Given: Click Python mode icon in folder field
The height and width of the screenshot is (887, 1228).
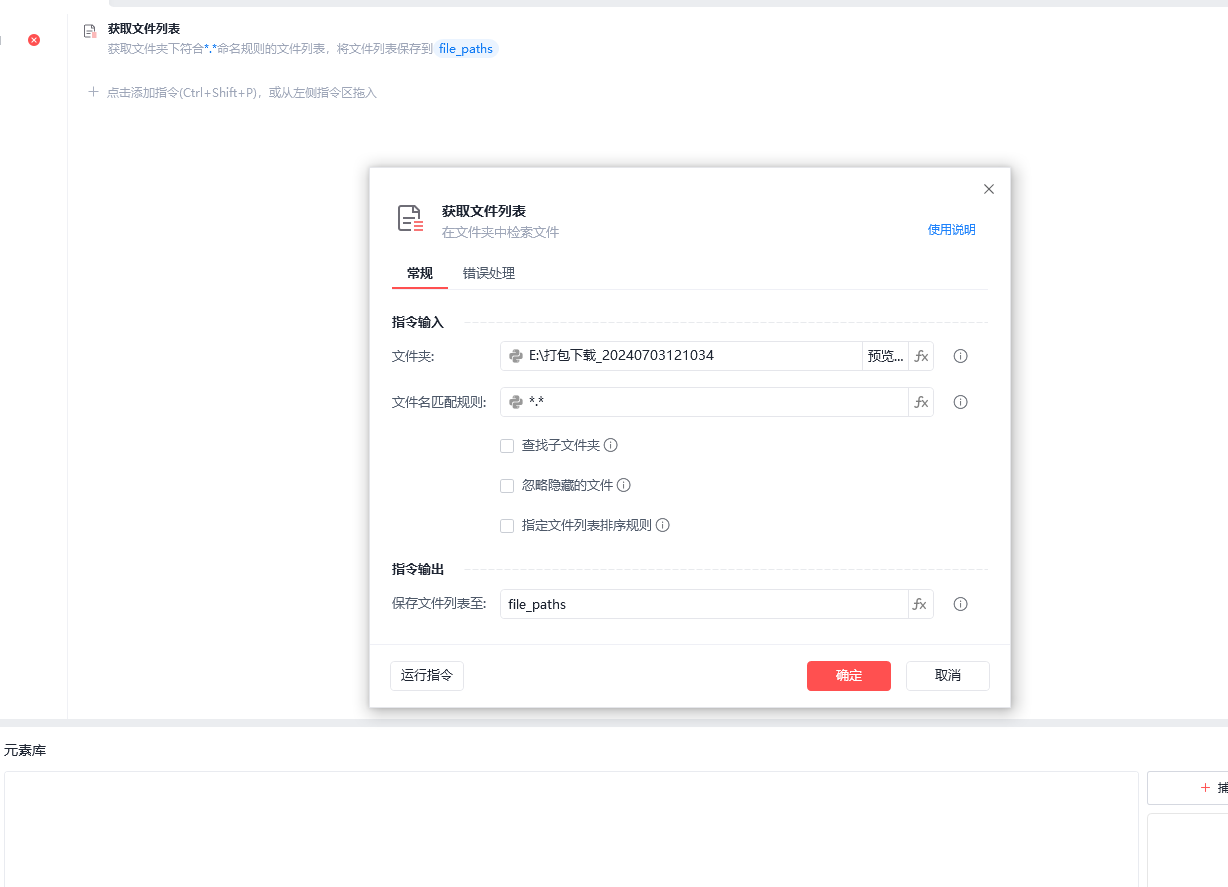Looking at the screenshot, I should coord(516,356).
